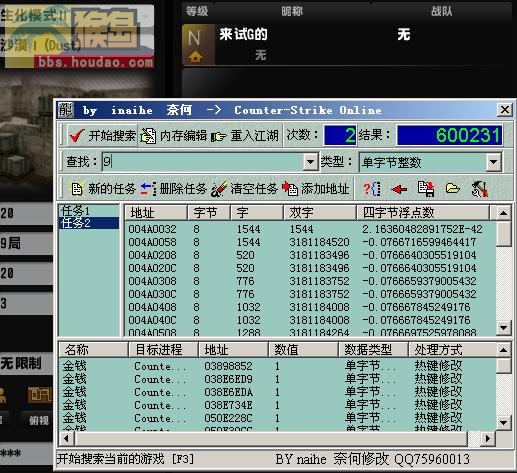
Task: Select saved entry at address 03898852
Action: point(277,366)
